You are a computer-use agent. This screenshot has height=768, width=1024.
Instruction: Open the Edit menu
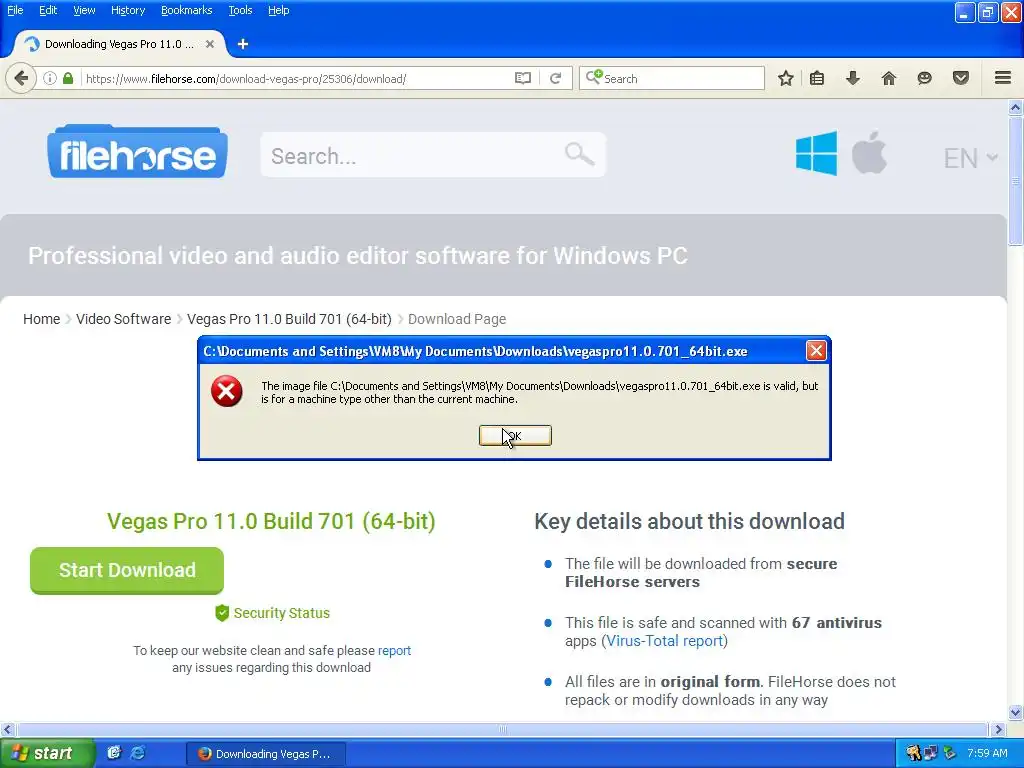[48, 10]
